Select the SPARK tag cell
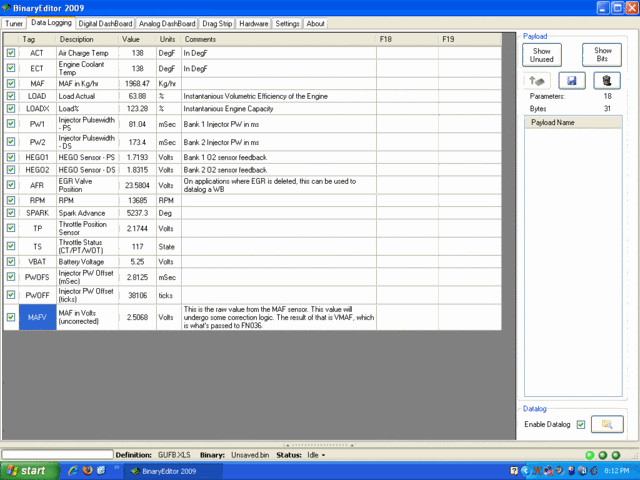 pos(37,213)
